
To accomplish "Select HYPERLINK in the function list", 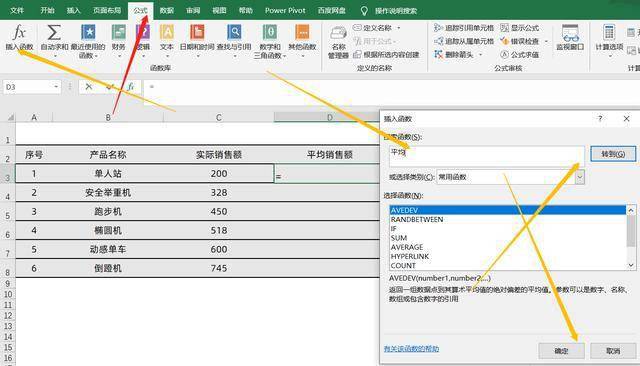I will [x=508, y=257].
